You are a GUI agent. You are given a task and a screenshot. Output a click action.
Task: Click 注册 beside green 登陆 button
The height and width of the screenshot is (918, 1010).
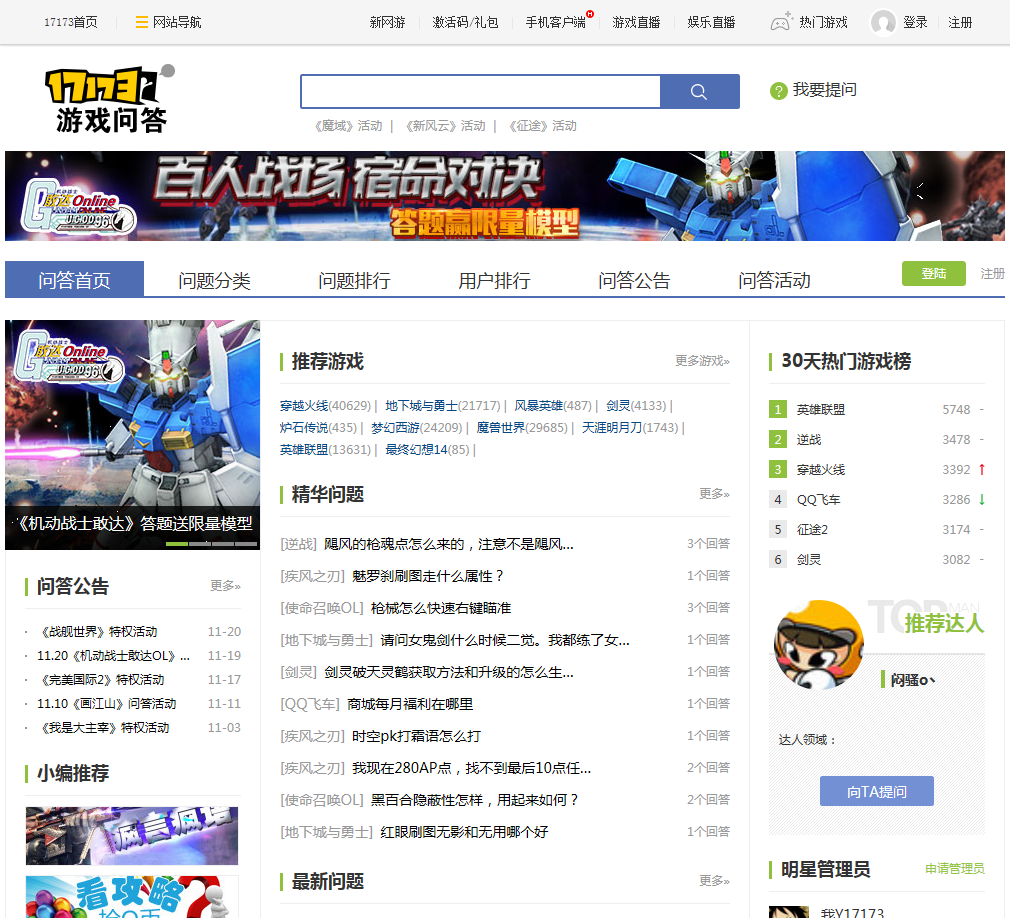click(x=992, y=274)
